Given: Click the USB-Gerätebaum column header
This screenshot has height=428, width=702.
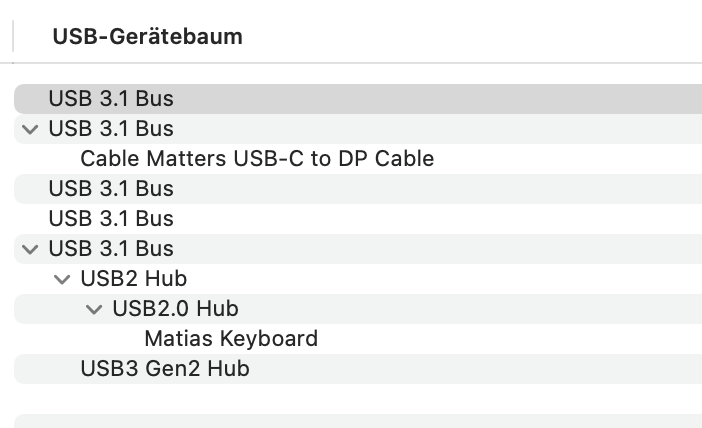Looking at the screenshot, I should pos(147,37).
